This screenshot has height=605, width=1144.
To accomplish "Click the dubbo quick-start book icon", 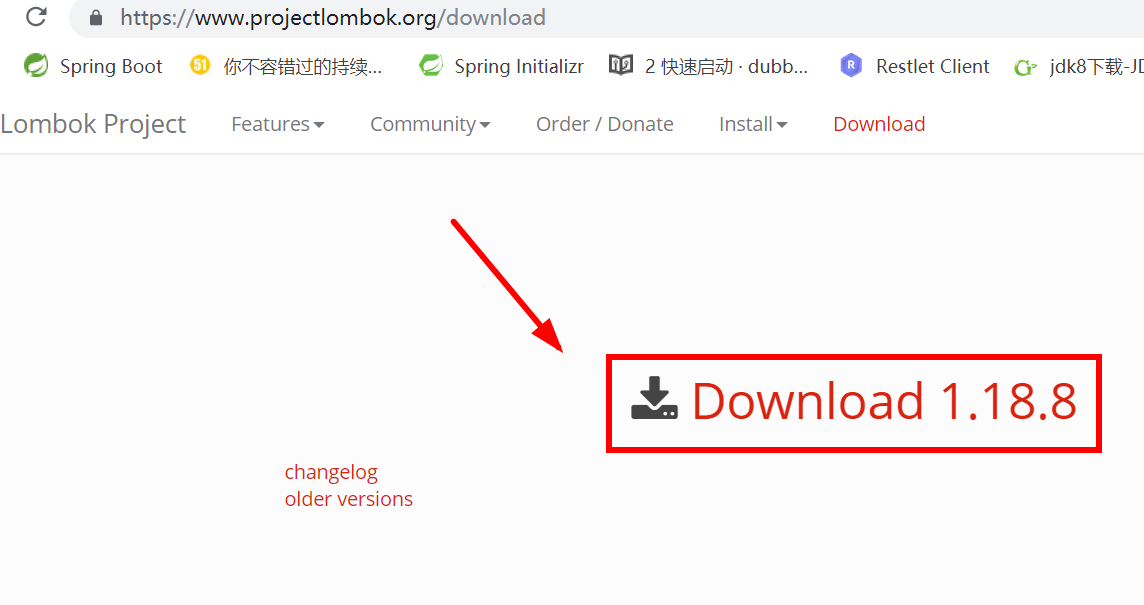I will [620, 66].
